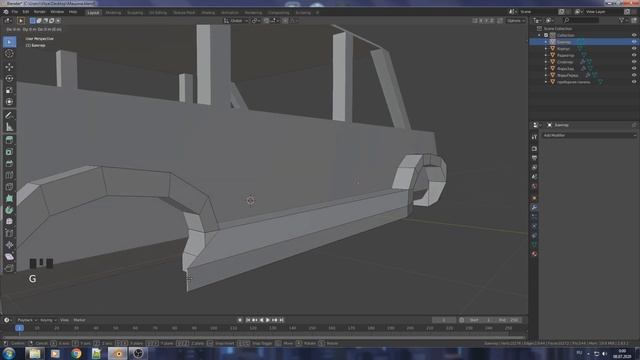Open the Render properties tab
This screenshot has width=640, height=360.
pyautogui.click(x=534, y=149)
